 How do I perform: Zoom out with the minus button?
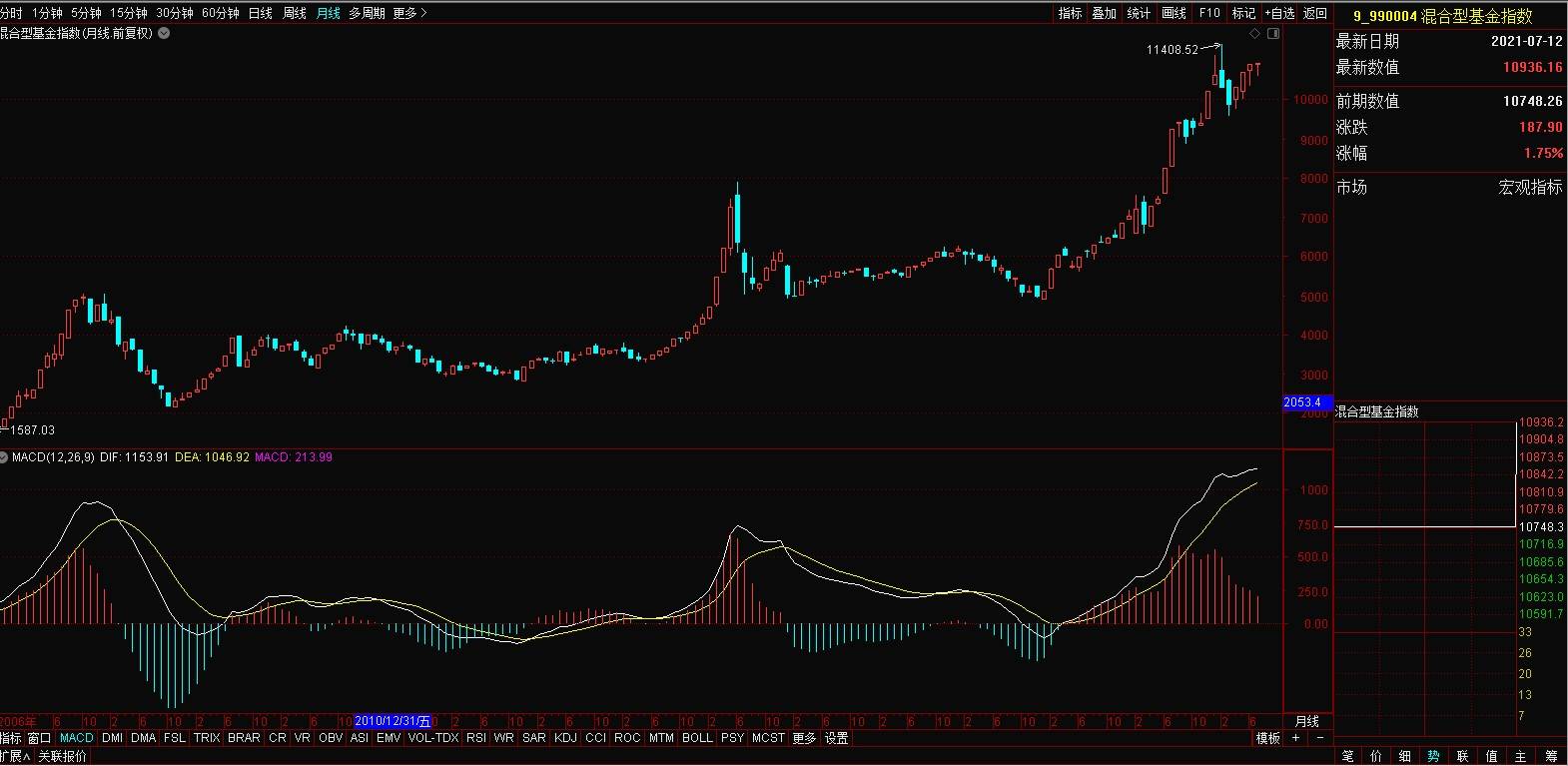(x=1319, y=738)
